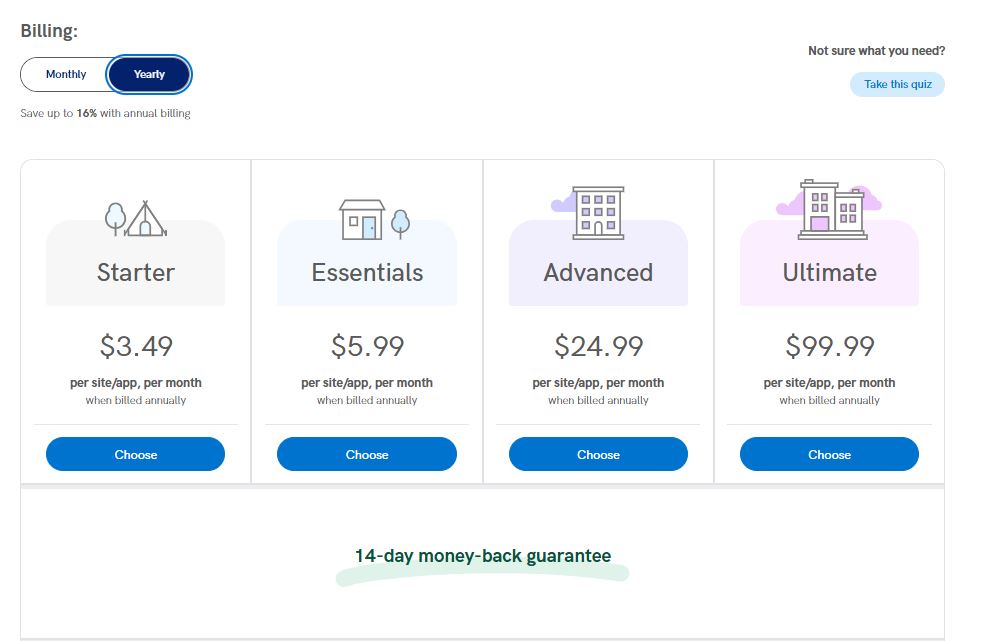This screenshot has width=1001, height=641.
Task: Choose the Starter plan
Action: [135, 454]
